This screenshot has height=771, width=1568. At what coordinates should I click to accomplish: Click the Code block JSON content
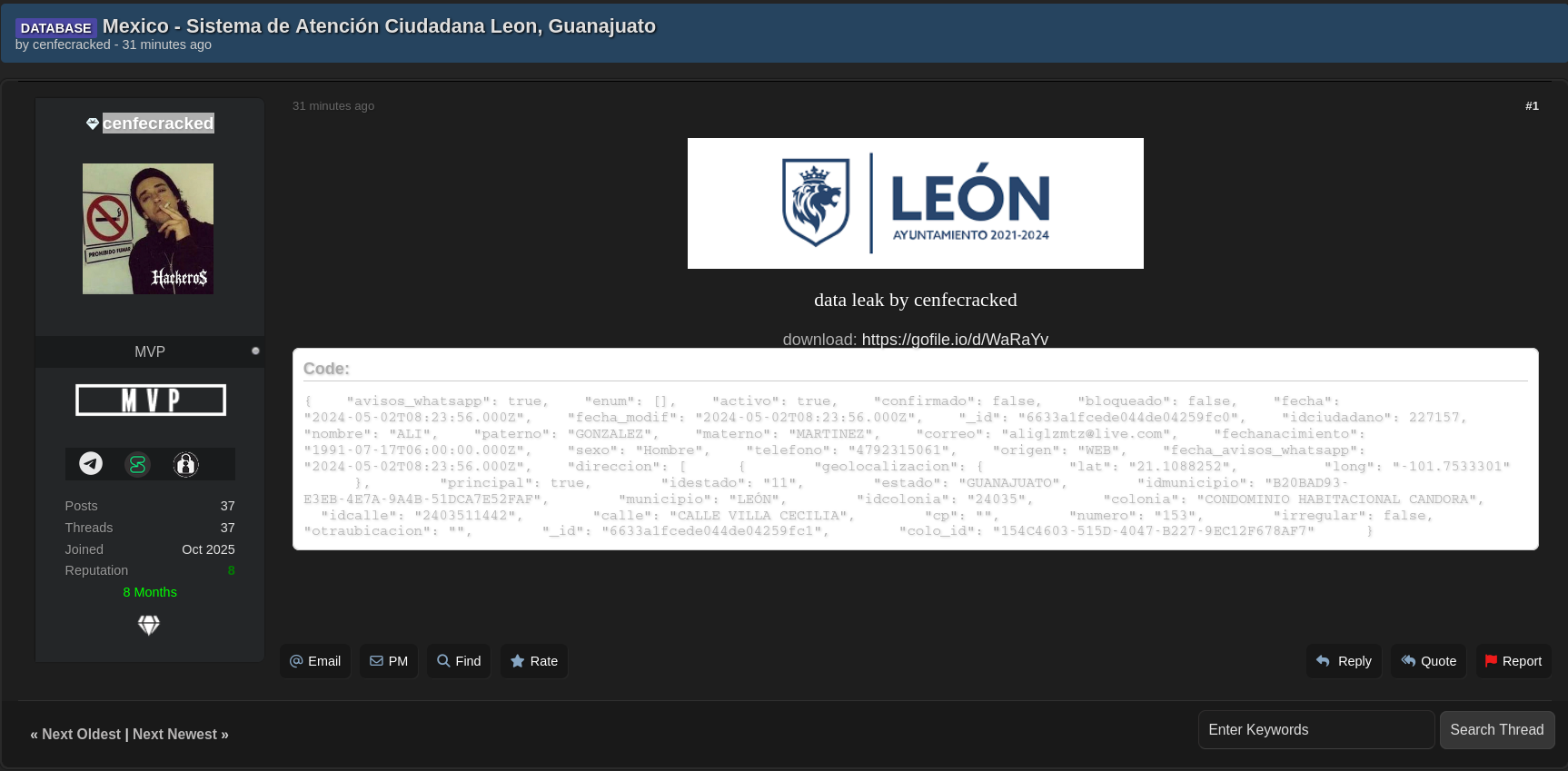click(x=915, y=466)
